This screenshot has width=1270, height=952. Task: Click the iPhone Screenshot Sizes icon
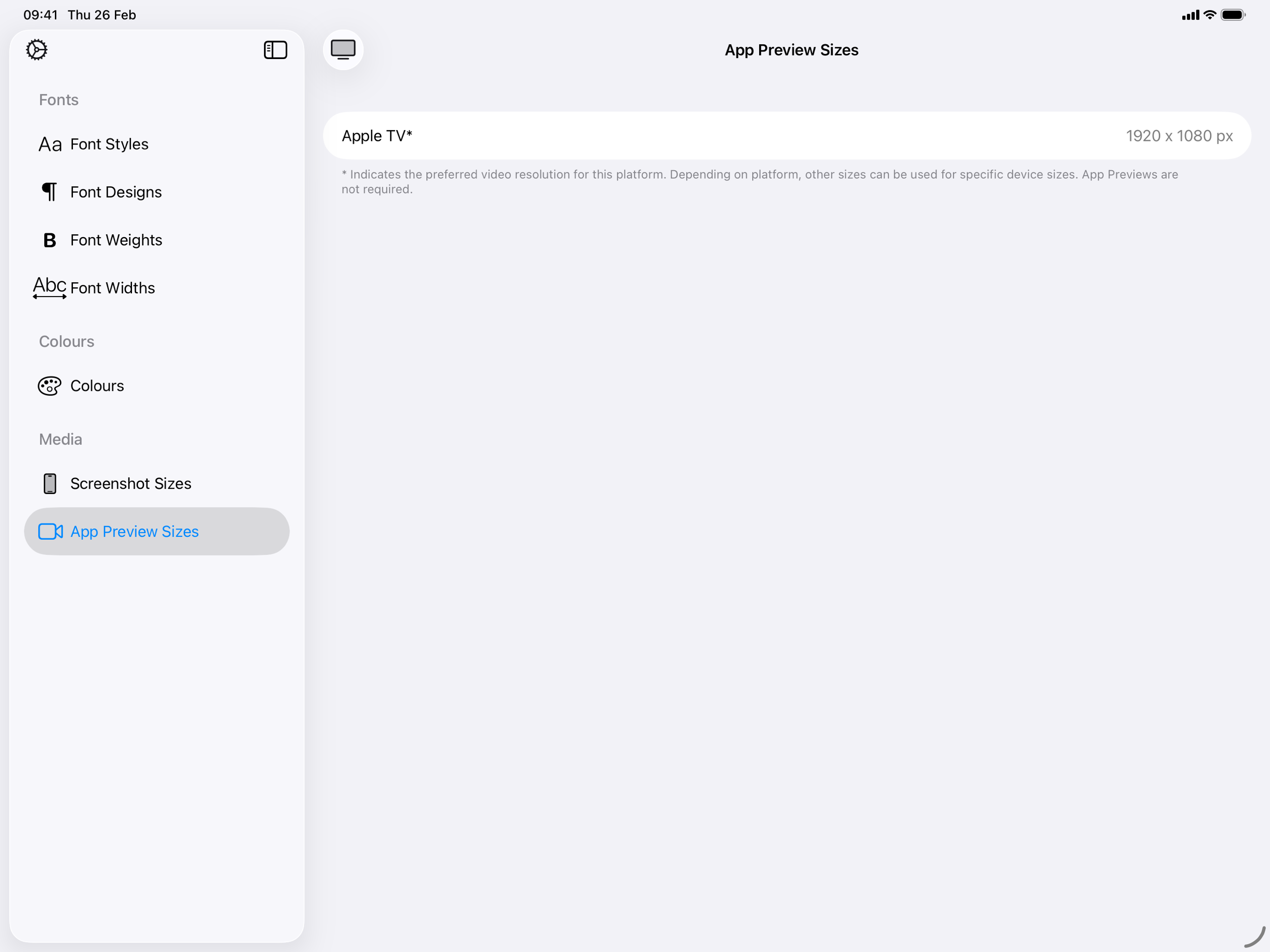(x=50, y=483)
